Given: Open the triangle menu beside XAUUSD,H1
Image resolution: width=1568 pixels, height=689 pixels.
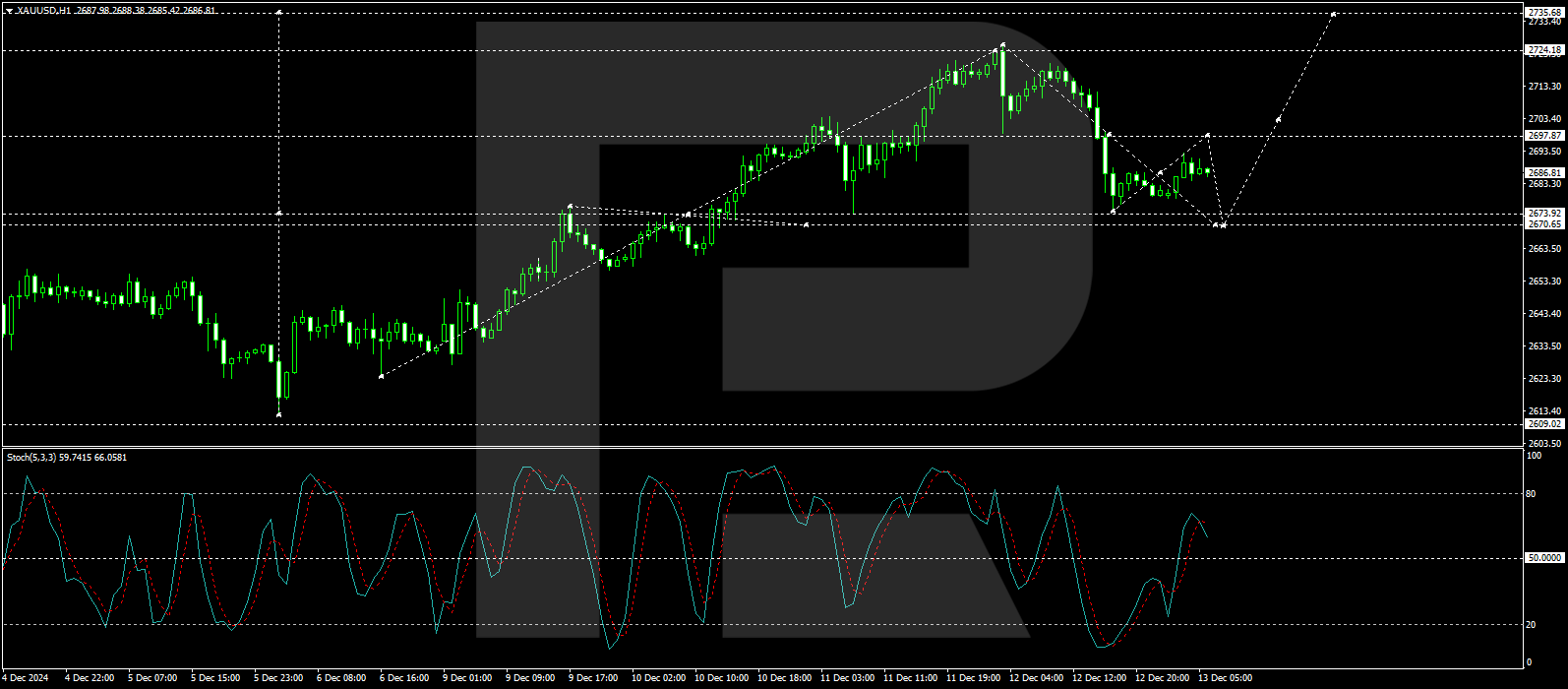Looking at the screenshot, I should click(x=9, y=11).
